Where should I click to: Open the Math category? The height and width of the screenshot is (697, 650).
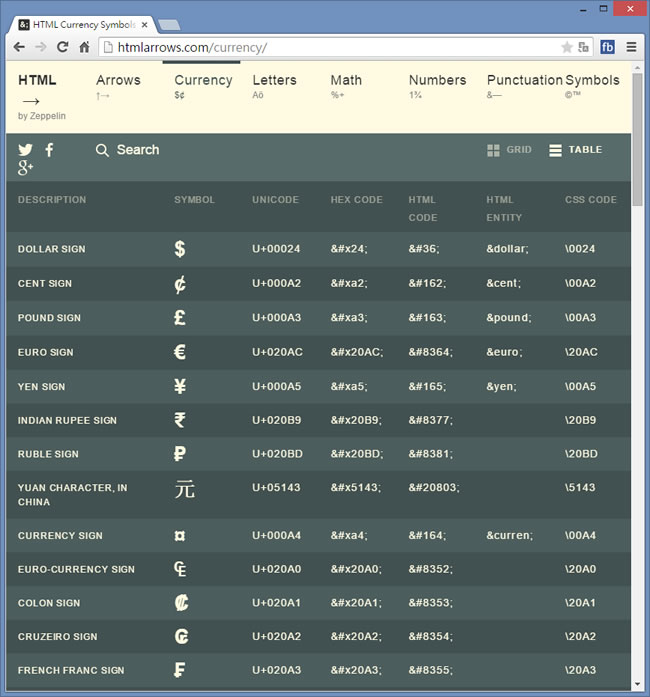coord(346,86)
